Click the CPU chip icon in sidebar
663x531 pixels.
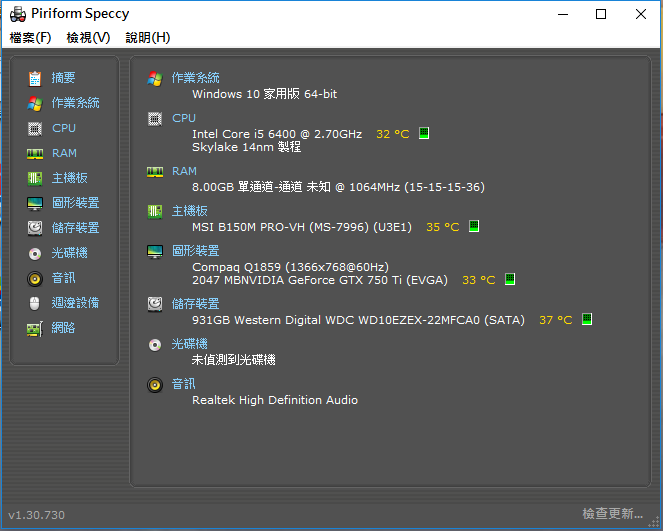pyautogui.click(x=35, y=129)
